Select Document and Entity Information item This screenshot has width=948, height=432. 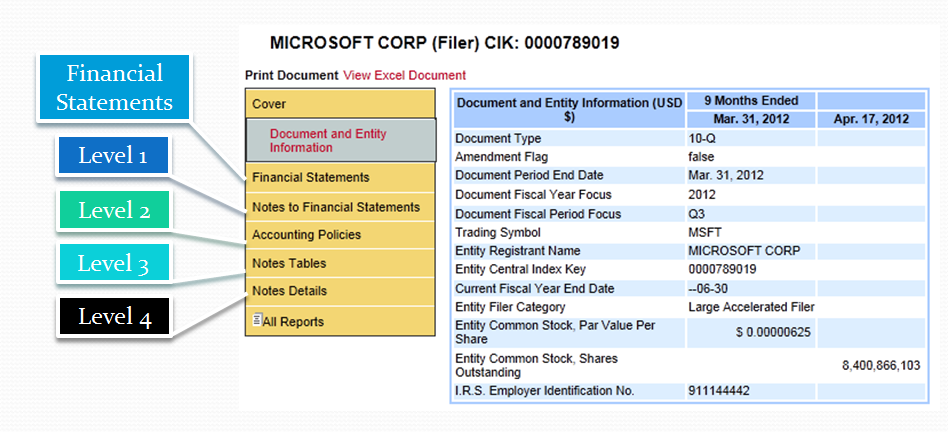click(328, 141)
